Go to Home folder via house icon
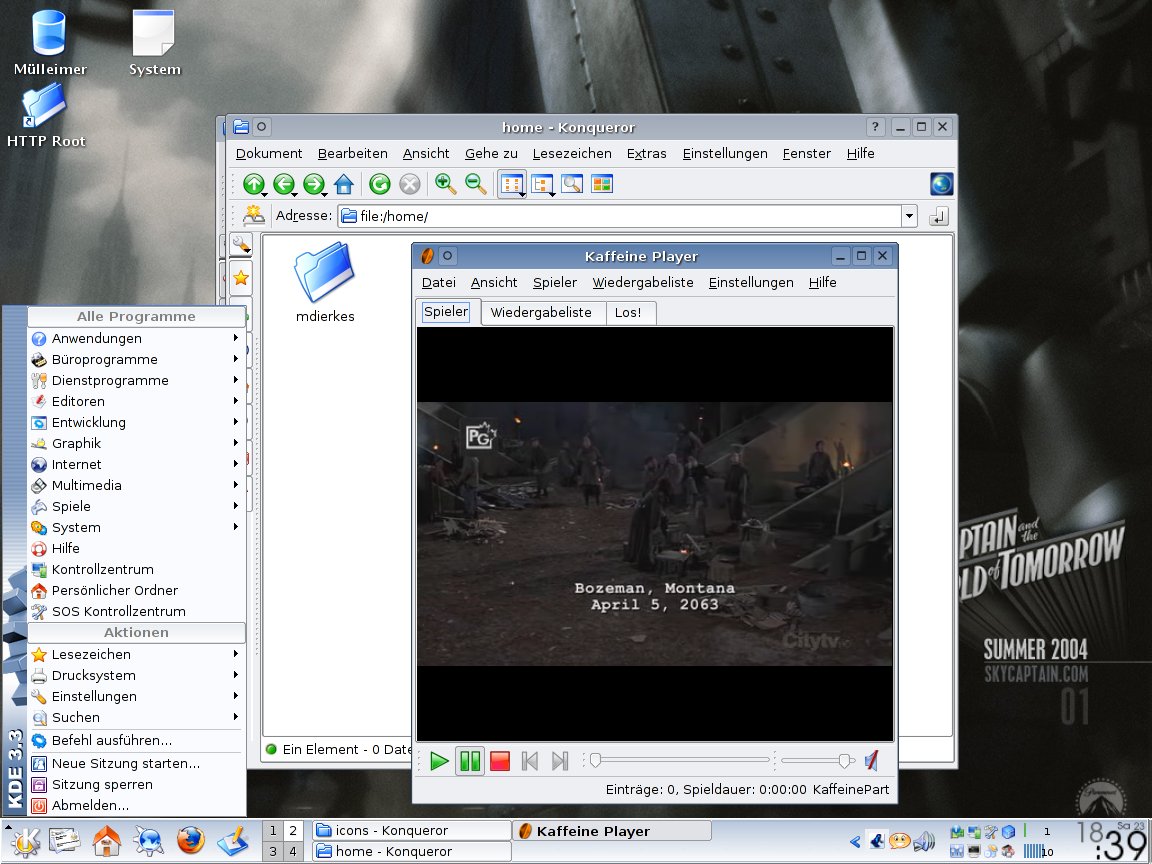This screenshot has height=864, width=1152. [344, 184]
